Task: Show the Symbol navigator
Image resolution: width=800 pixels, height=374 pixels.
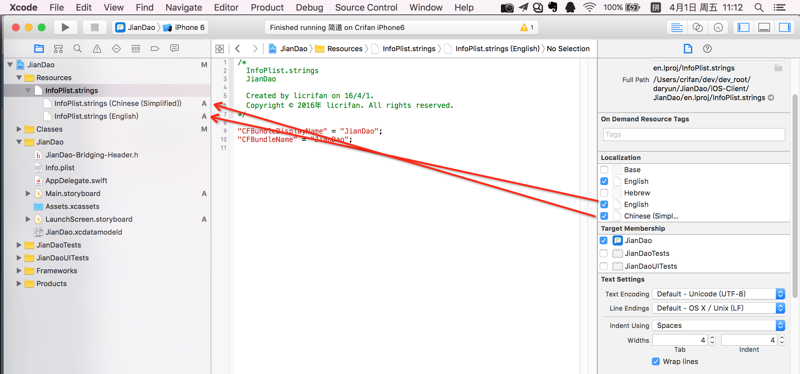Action: 58,48
